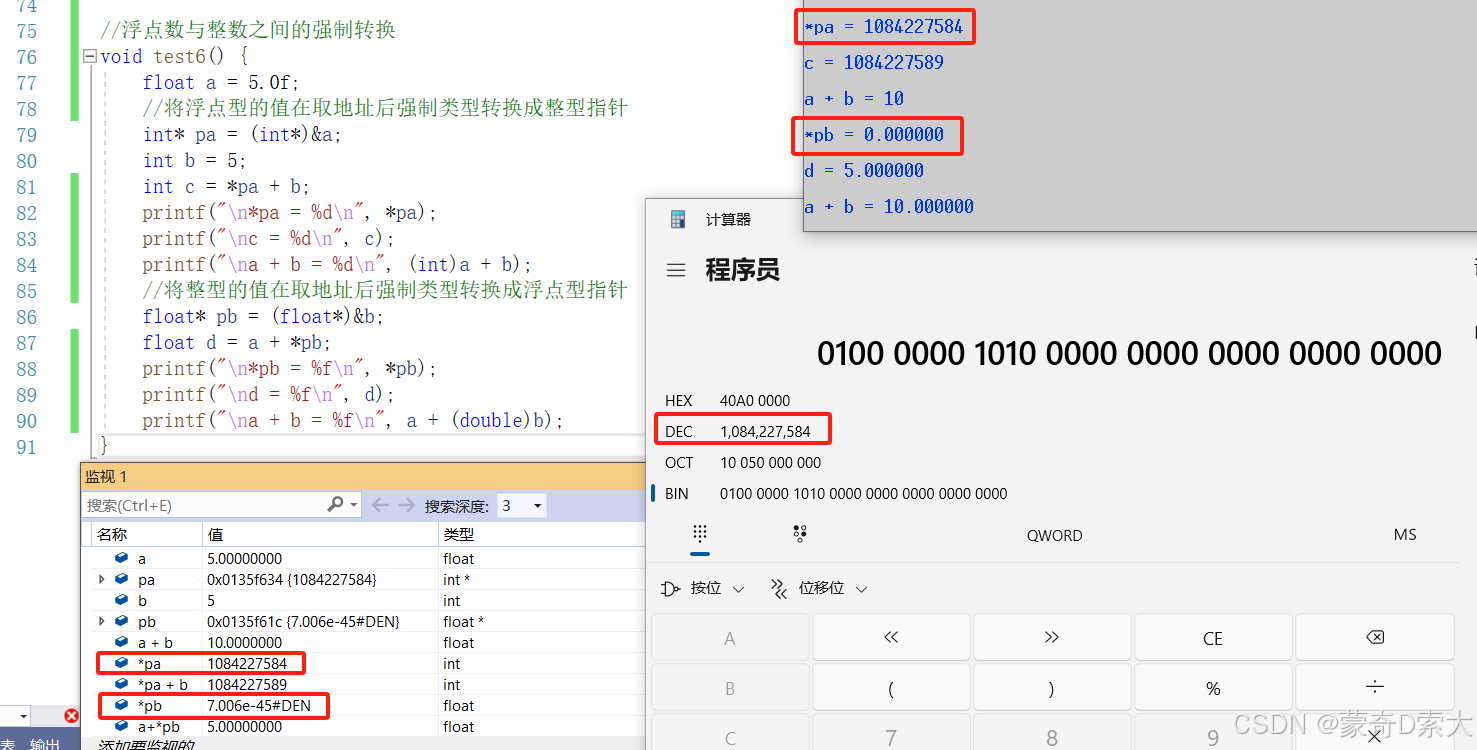The width and height of the screenshot is (1477, 750).
Task: Click the multiply key in calculator
Action: 1374,733
